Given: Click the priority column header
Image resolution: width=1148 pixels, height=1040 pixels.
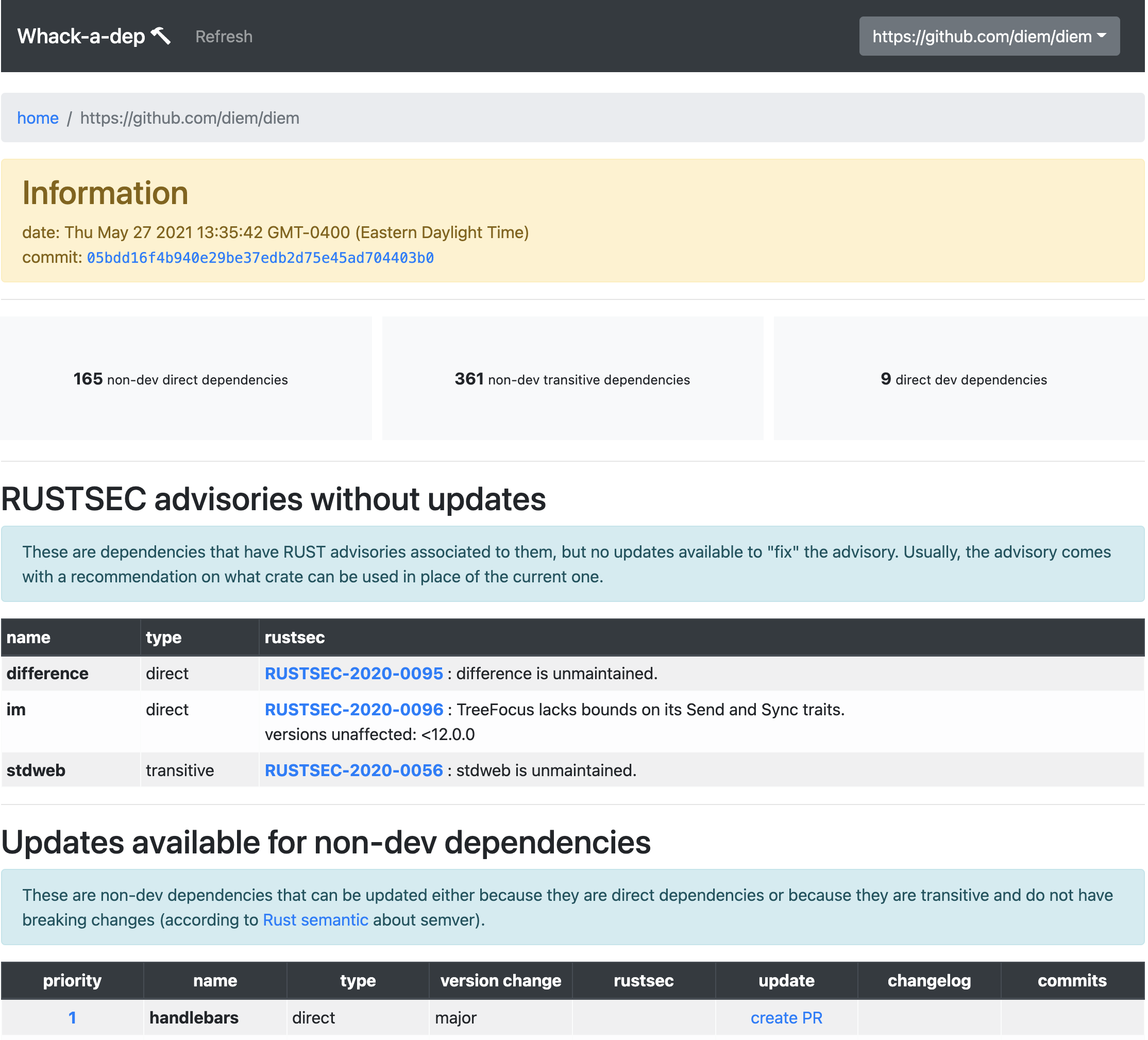Looking at the screenshot, I should [x=72, y=980].
